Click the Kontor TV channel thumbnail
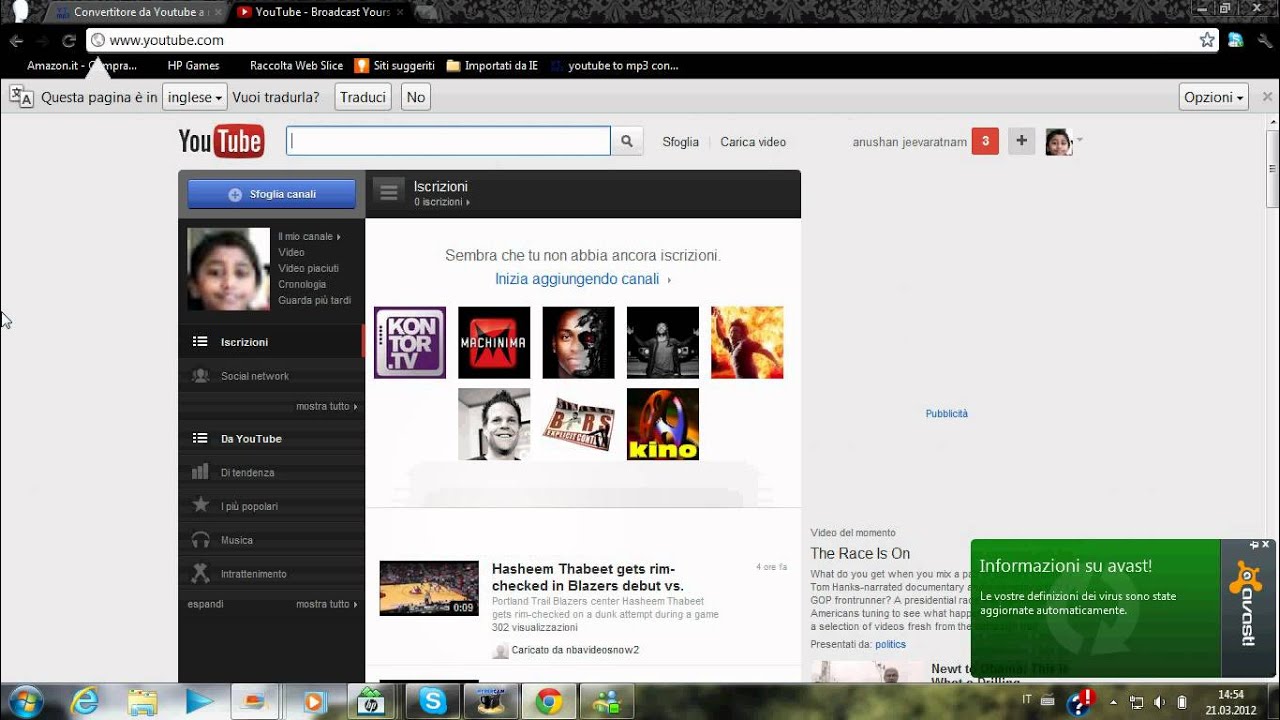Screen dimensions: 1280x720 (410, 343)
